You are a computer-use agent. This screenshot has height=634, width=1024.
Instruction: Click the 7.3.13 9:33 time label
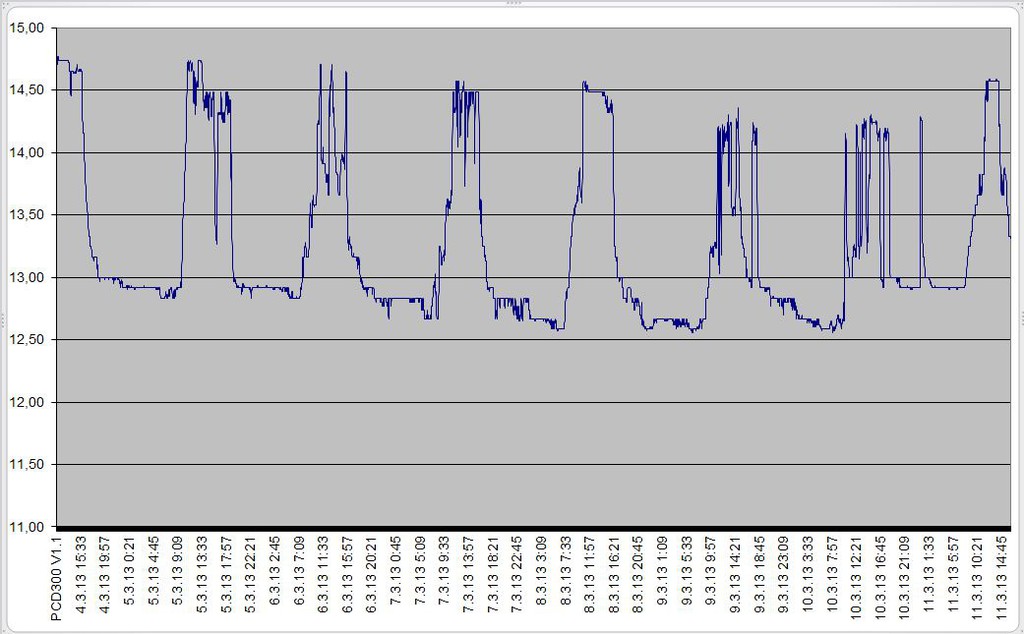443,571
